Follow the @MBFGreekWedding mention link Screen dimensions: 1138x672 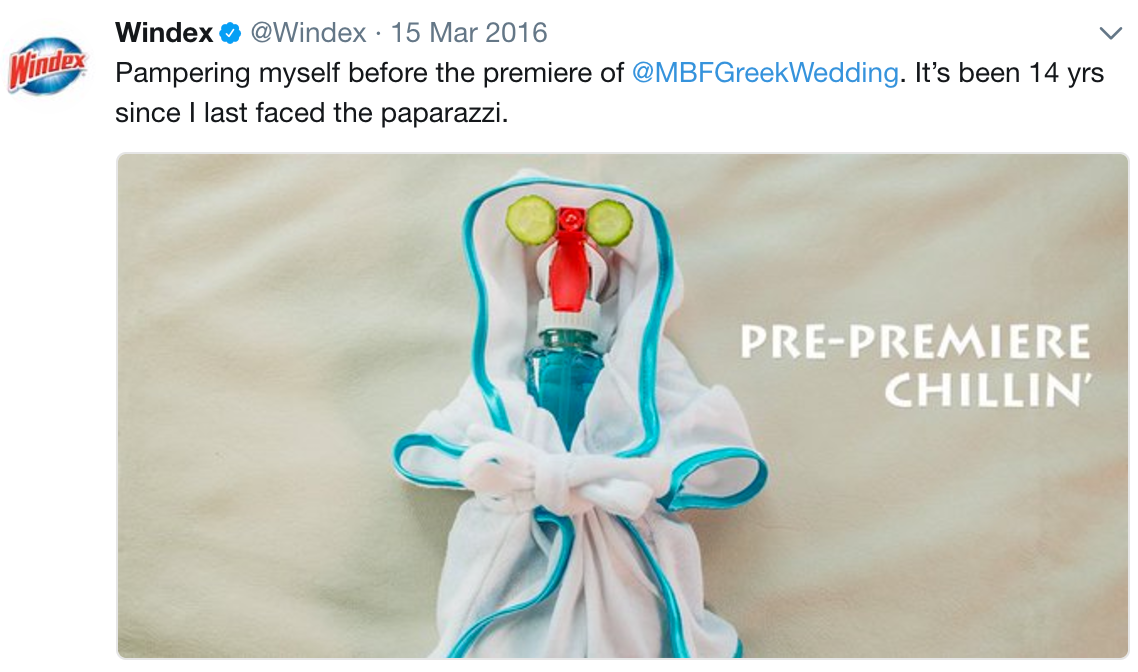click(x=765, y=73)
